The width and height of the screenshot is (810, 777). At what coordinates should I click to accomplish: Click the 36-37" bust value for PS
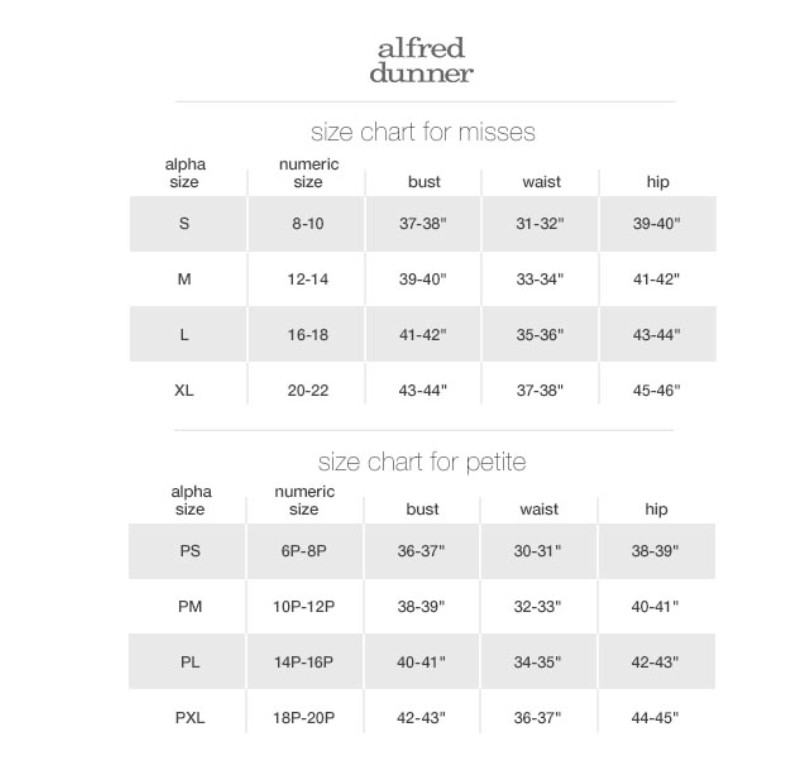(422, 551)
